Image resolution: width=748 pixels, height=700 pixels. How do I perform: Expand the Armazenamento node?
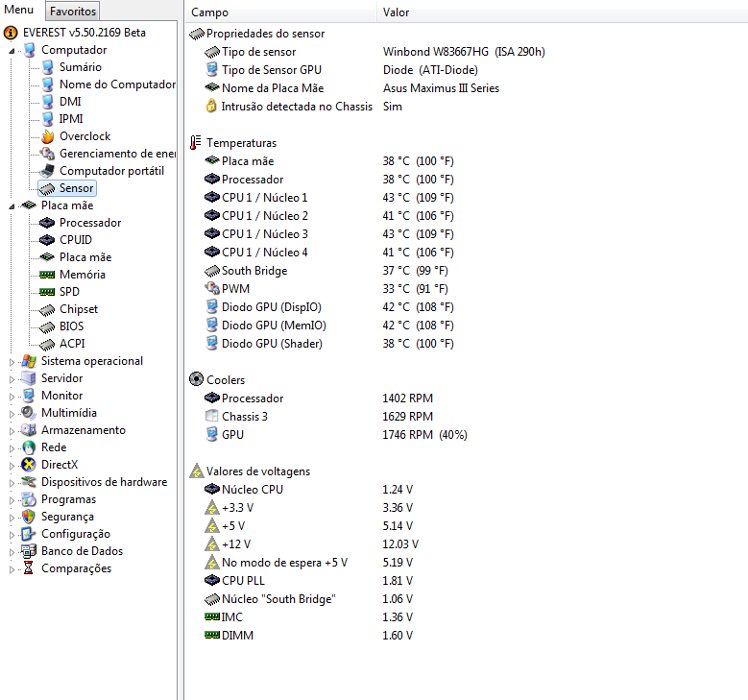[x=11, y=431]
